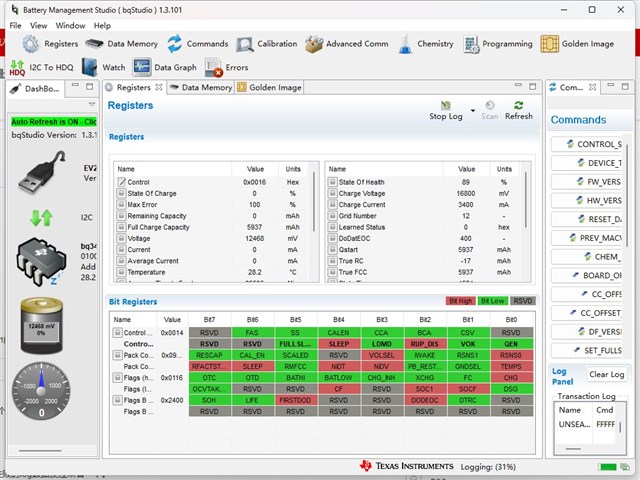Minimize the Registers view panel
640x480 pixels.
pyautogui.click(x=518, y=86)
